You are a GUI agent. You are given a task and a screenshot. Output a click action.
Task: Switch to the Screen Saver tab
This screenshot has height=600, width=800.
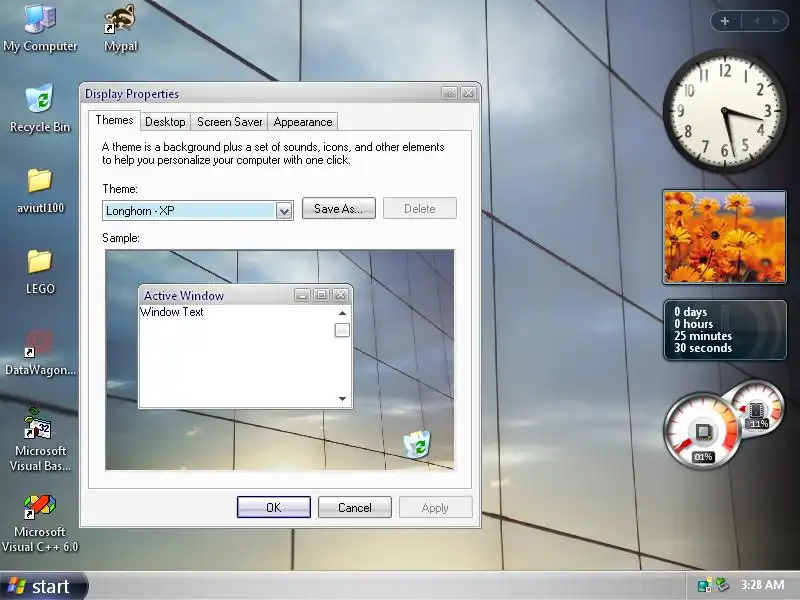coord(230,122)
